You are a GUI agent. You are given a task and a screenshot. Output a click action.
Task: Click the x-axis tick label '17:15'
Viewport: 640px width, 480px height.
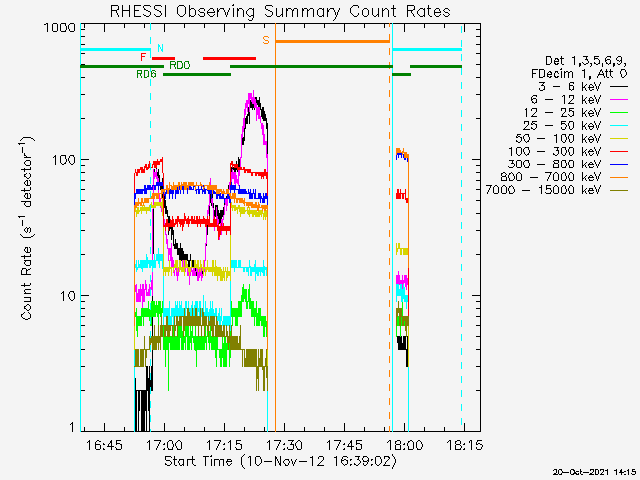point(224,445)
